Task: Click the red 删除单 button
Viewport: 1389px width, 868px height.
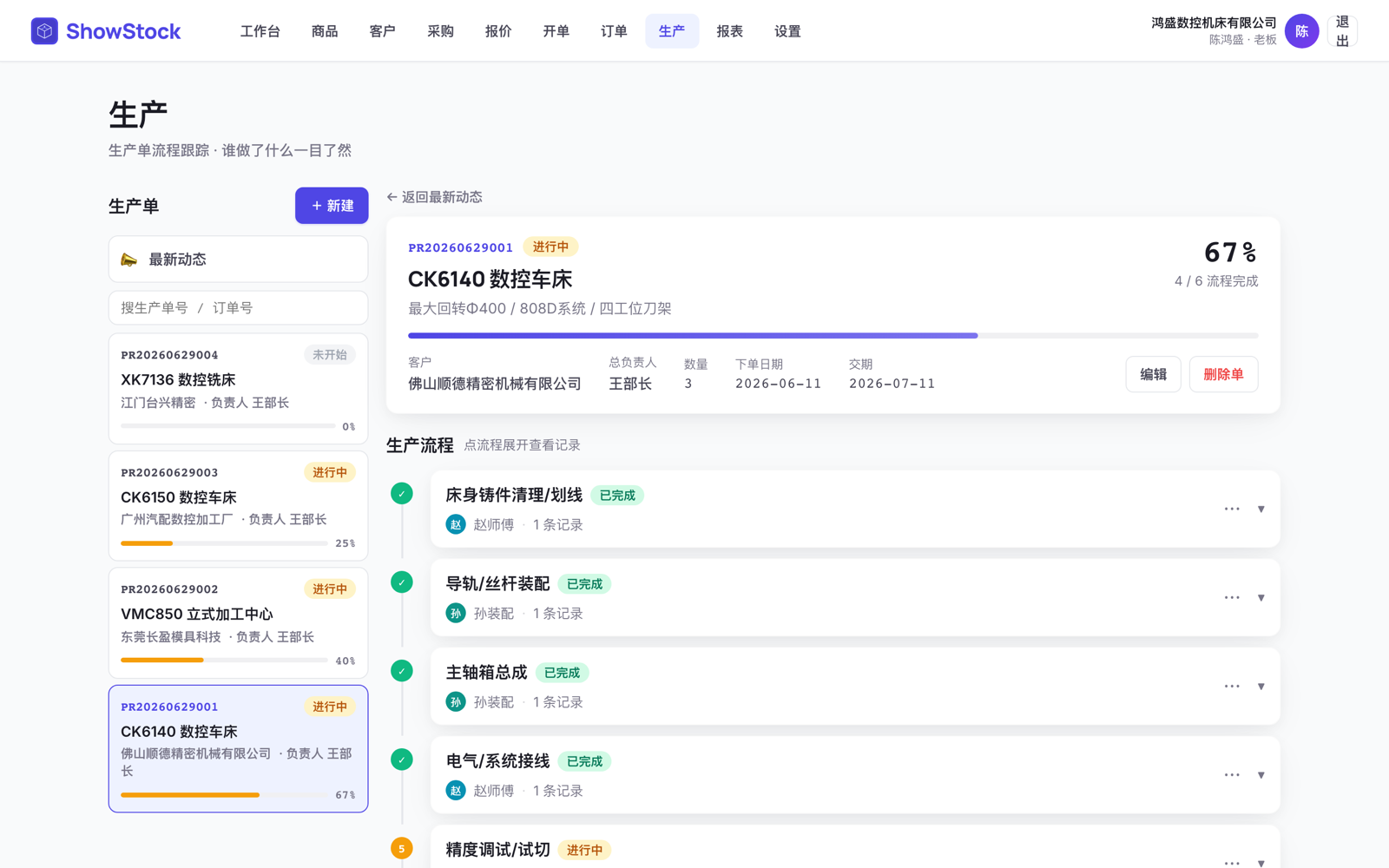Action: [x=1223, y=374]
